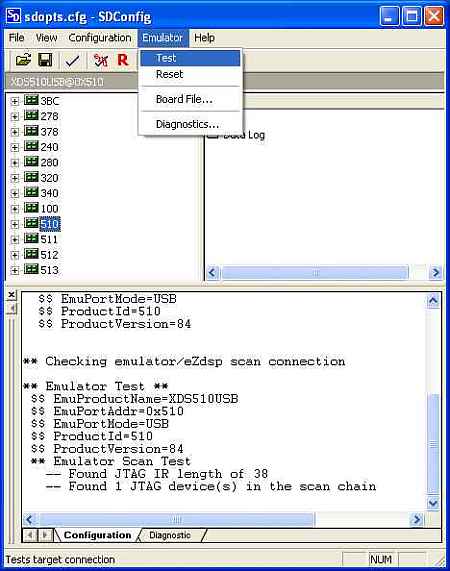Select the 510 tree item
The image size is (450, 571).
click(x=50, y=224)
